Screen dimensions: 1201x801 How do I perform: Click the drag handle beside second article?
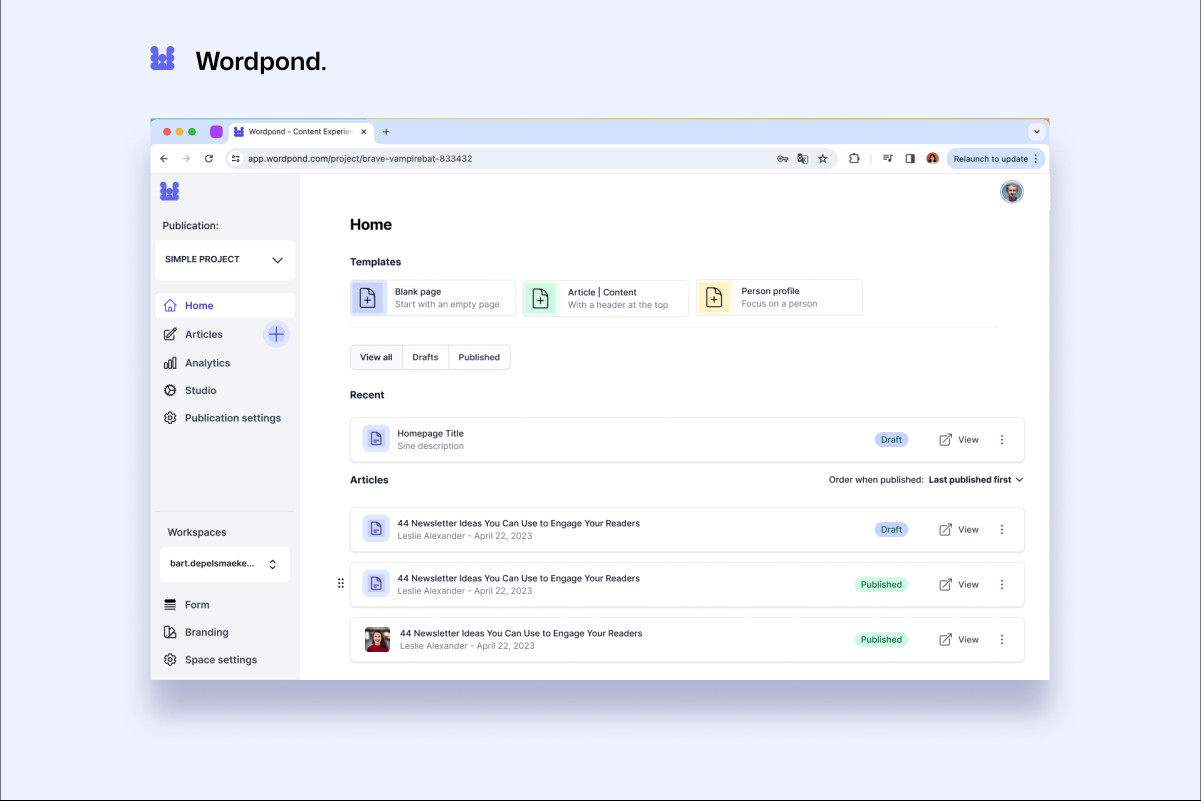[x=341, y=584]
